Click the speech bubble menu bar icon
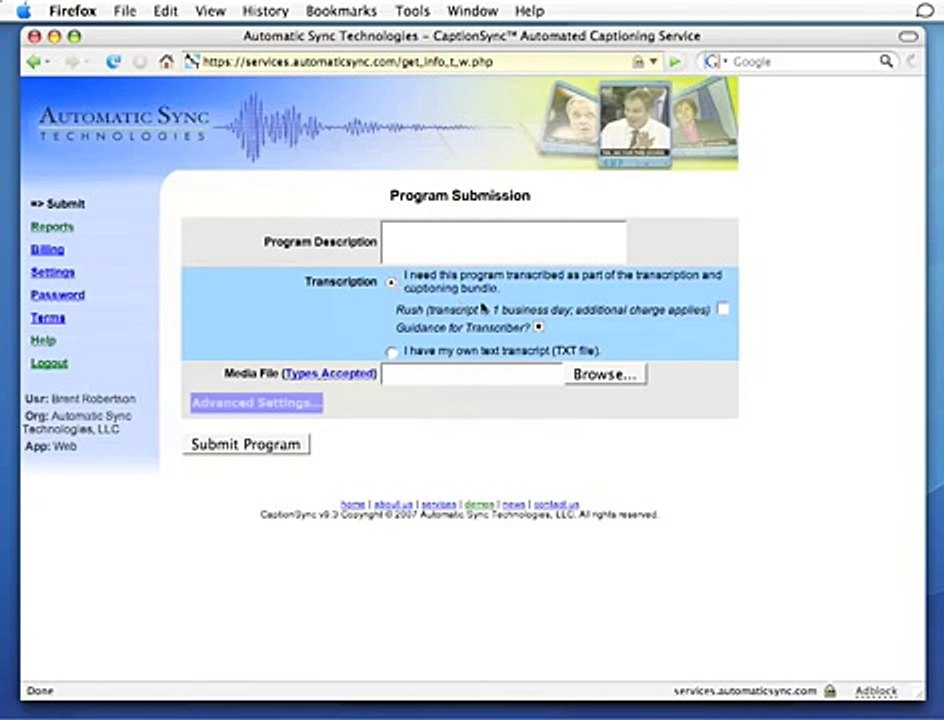Viewport: 944px width, 720px height. (924, 10)
